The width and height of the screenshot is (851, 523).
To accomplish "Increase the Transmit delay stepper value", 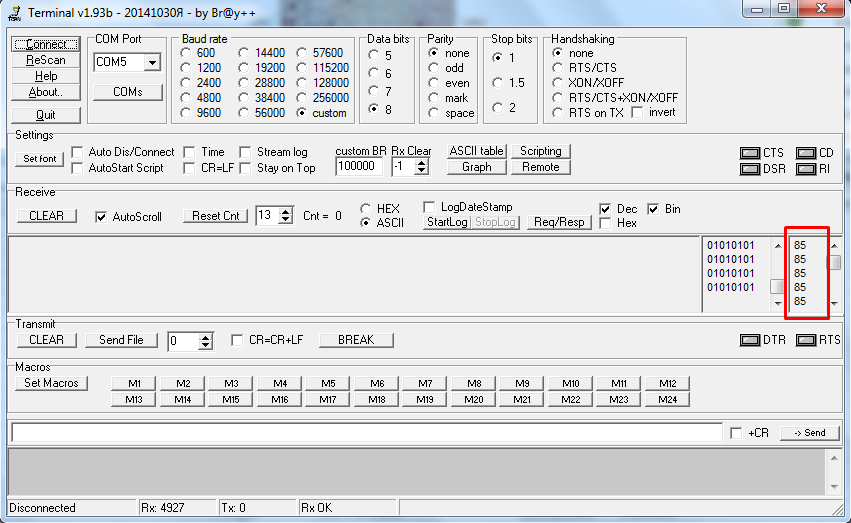I will pyautogui.click(x=205, y=337).
